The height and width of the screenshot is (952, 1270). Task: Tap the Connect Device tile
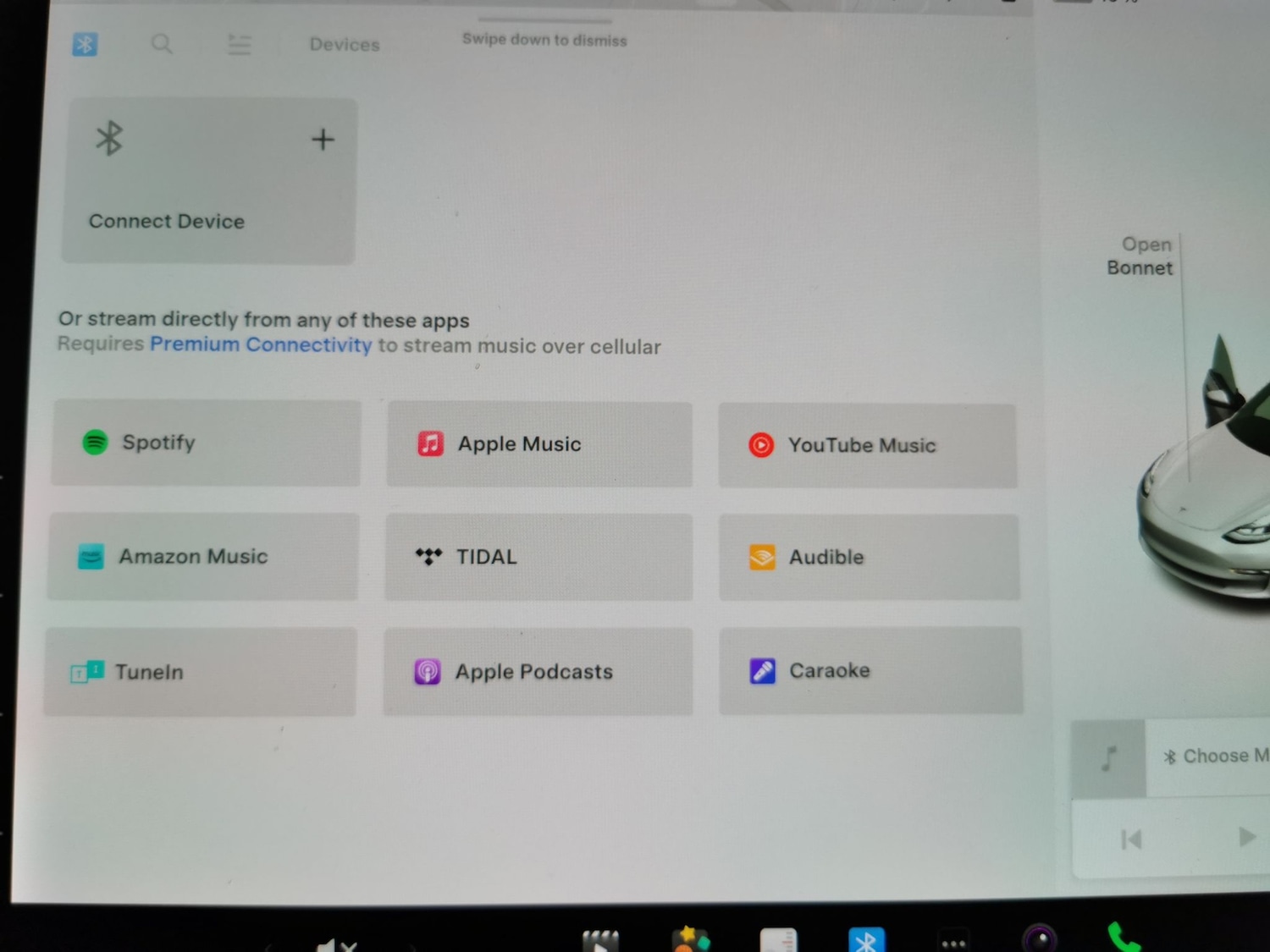point(208,181)
